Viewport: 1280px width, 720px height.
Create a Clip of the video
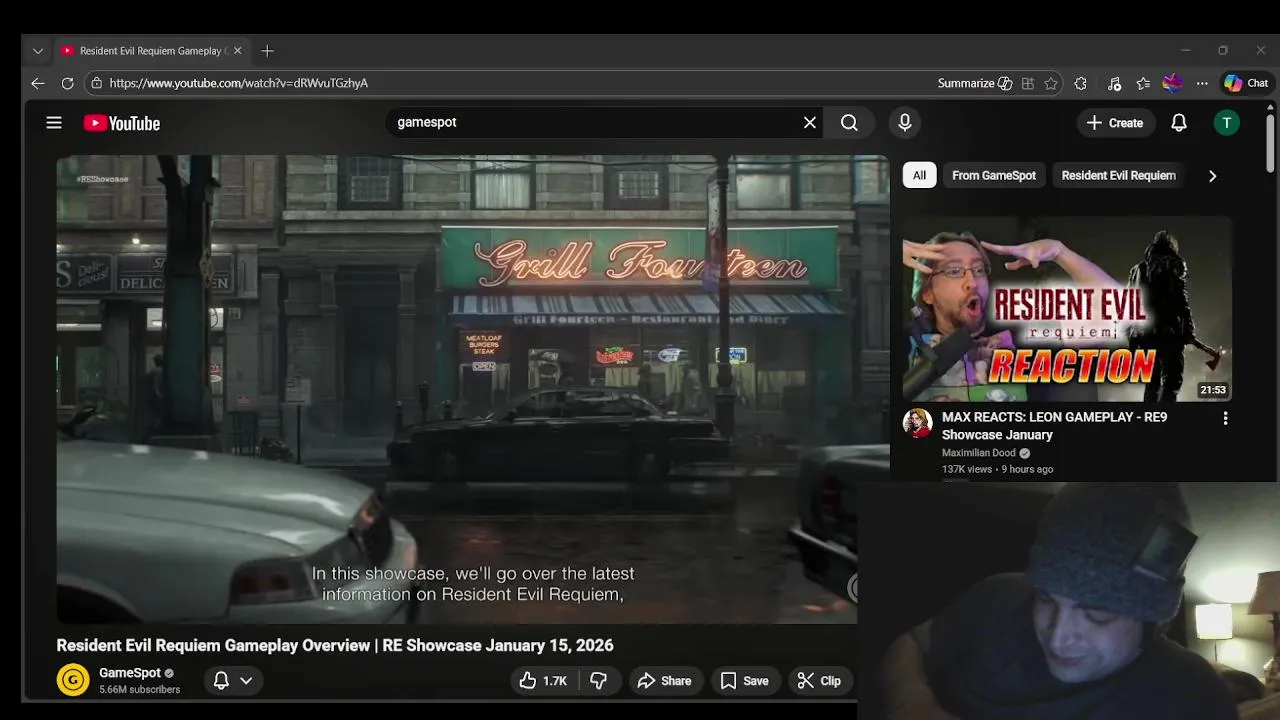pos(819,680)
